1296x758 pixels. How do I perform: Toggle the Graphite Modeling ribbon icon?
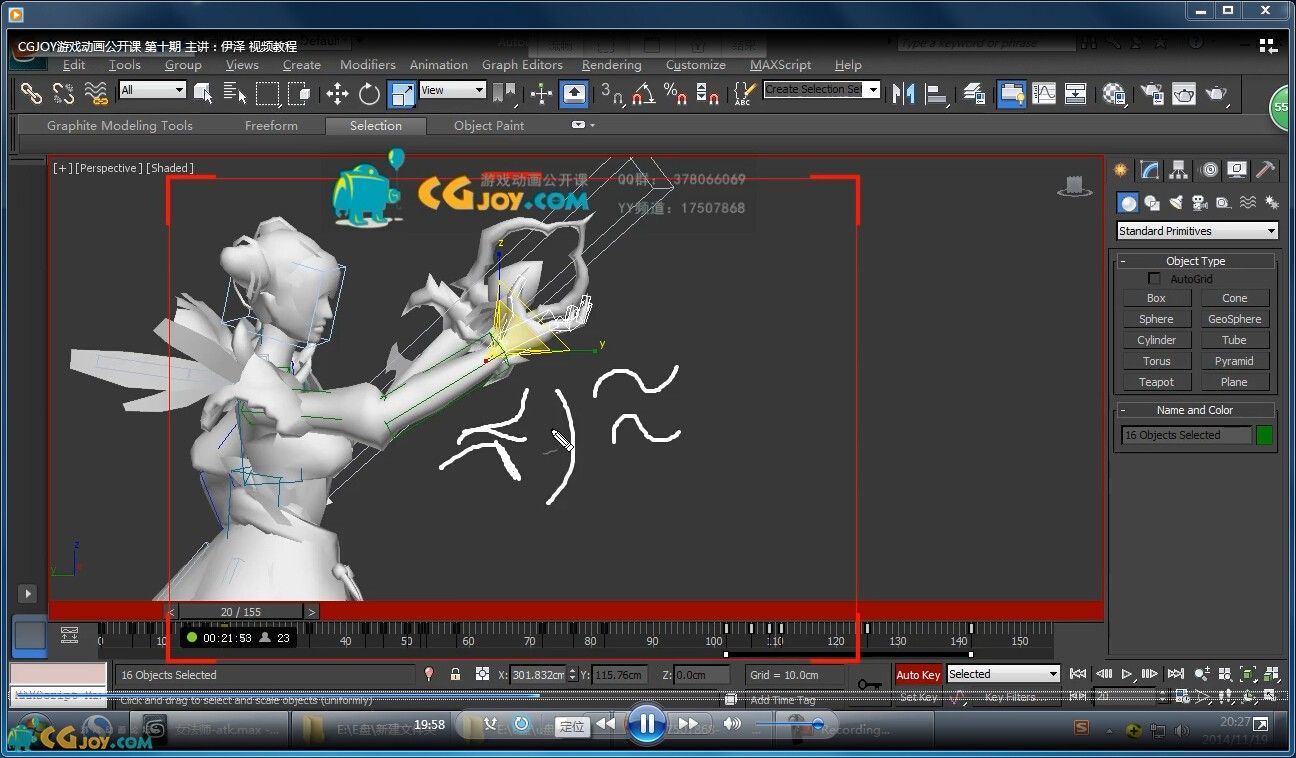1011,93
